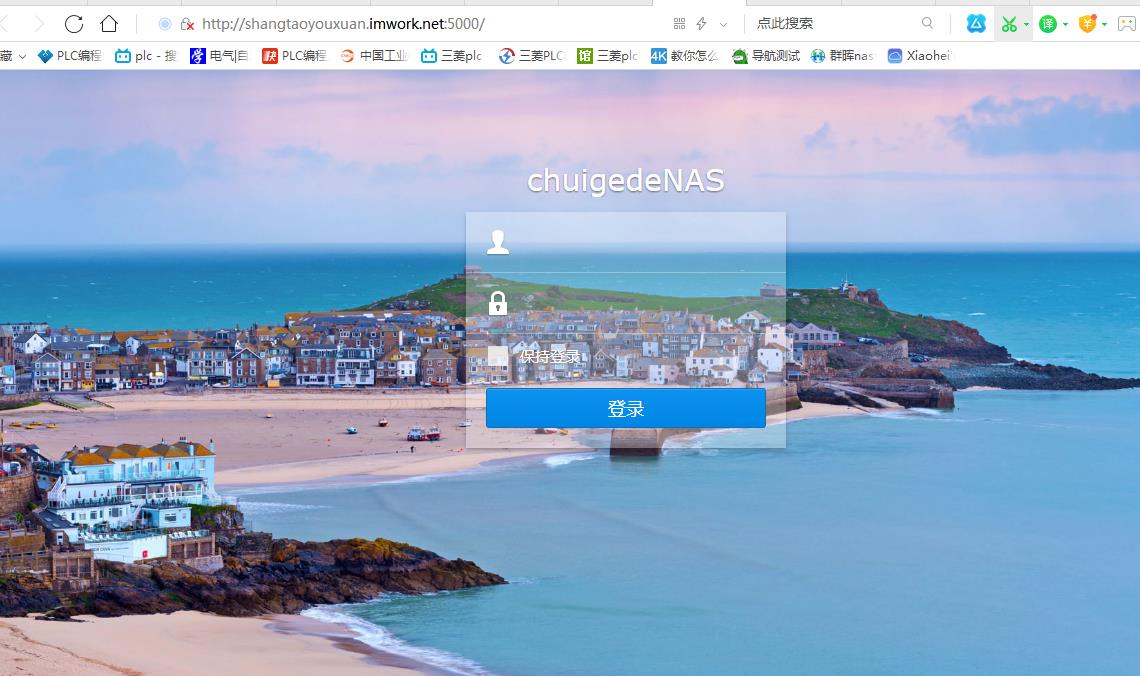Click the search magnifier icon

(x=927, y=23)
